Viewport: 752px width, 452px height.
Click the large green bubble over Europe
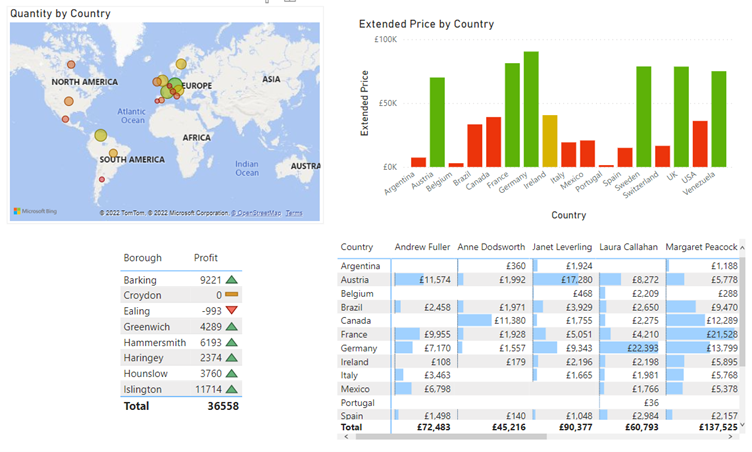click(x=176, y=84)
